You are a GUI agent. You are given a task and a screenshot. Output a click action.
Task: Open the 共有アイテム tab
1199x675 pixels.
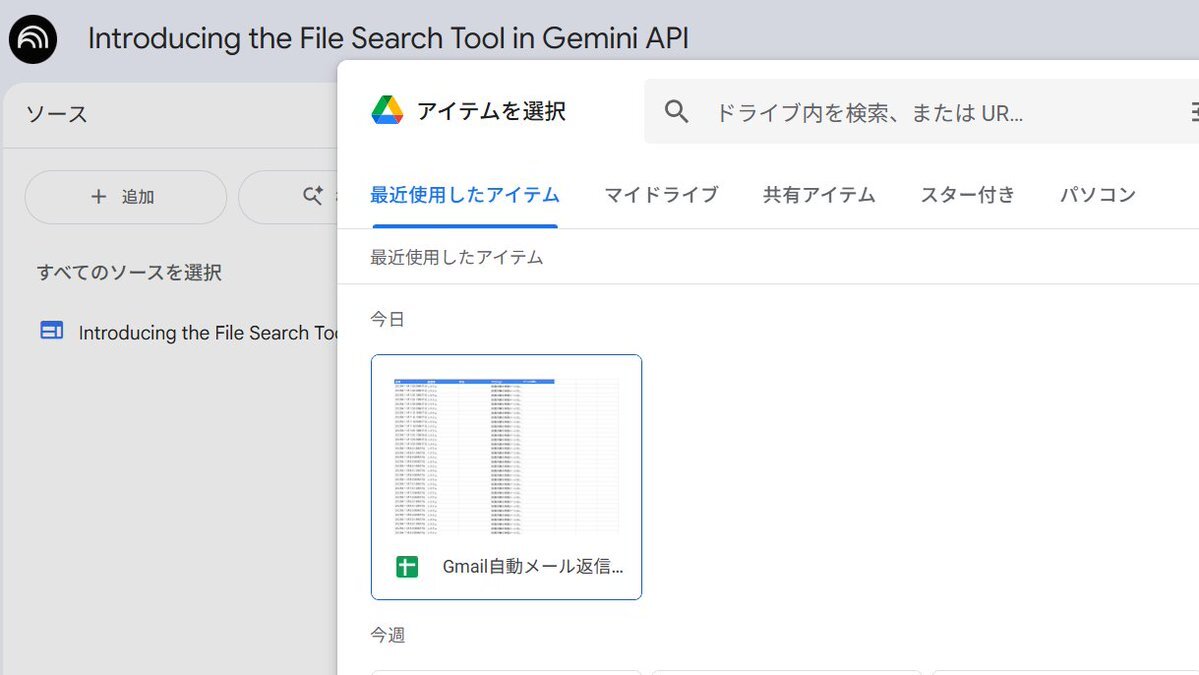pyautogui.click(x=819, y=195)
